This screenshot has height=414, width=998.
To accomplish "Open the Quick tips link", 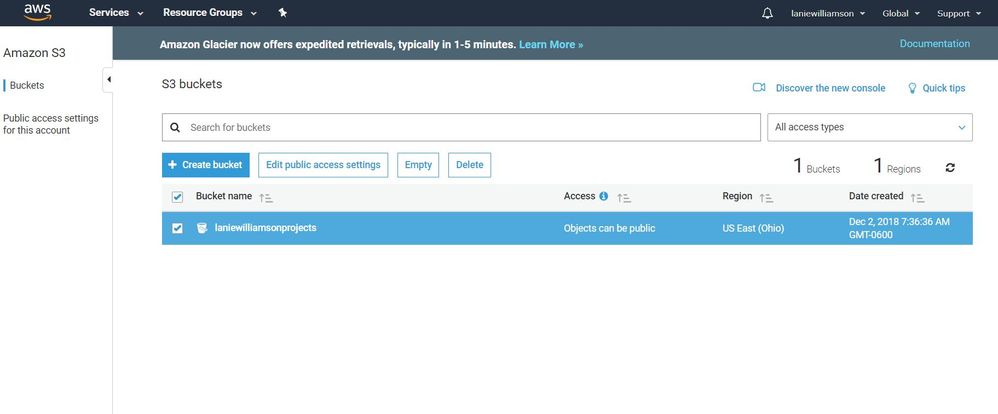I will [944, 88].
